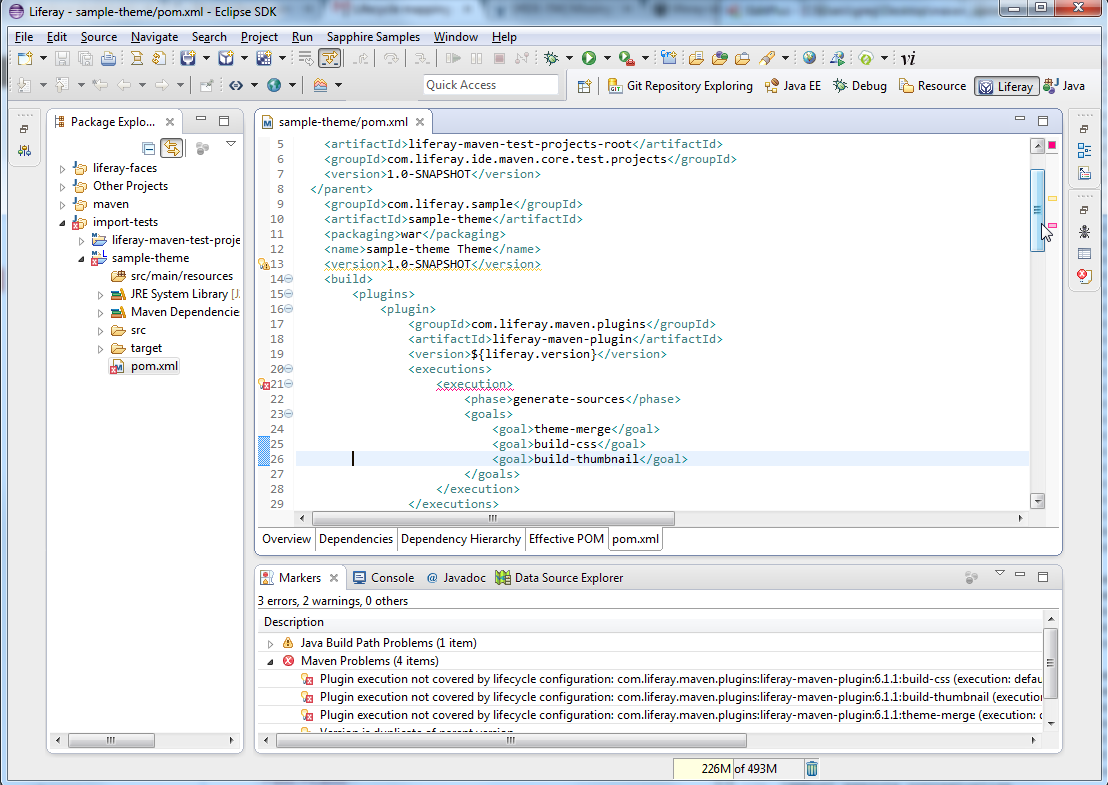
Task: Switch to Git Repository Exploring perspective
Action: click(x=680, y=86)
